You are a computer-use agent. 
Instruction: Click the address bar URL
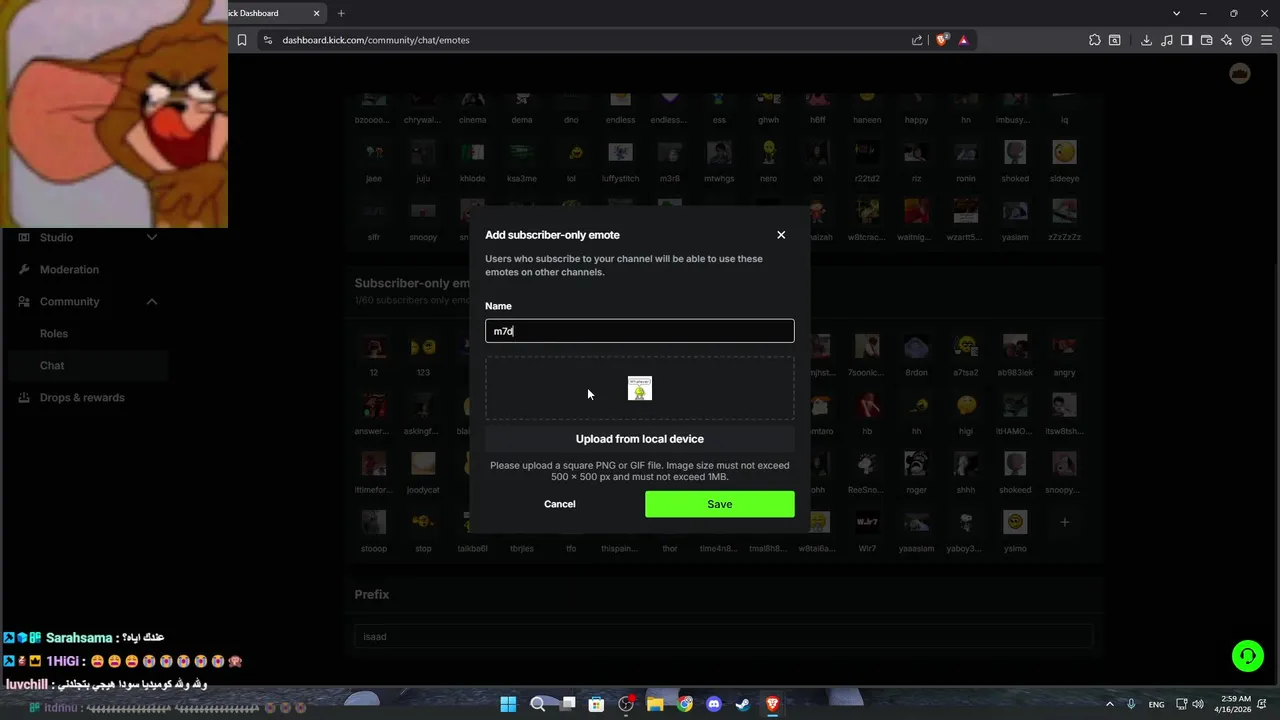pos(376,40)
